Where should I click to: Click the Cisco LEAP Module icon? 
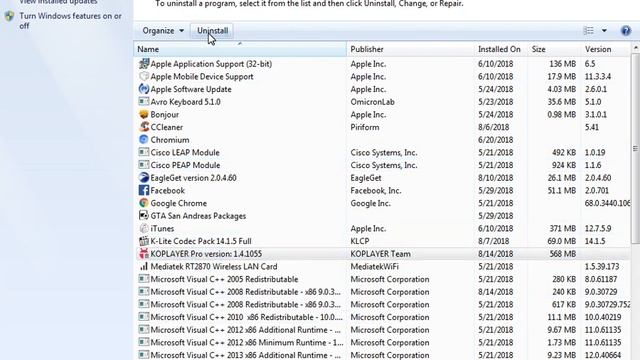coord(144,152)
